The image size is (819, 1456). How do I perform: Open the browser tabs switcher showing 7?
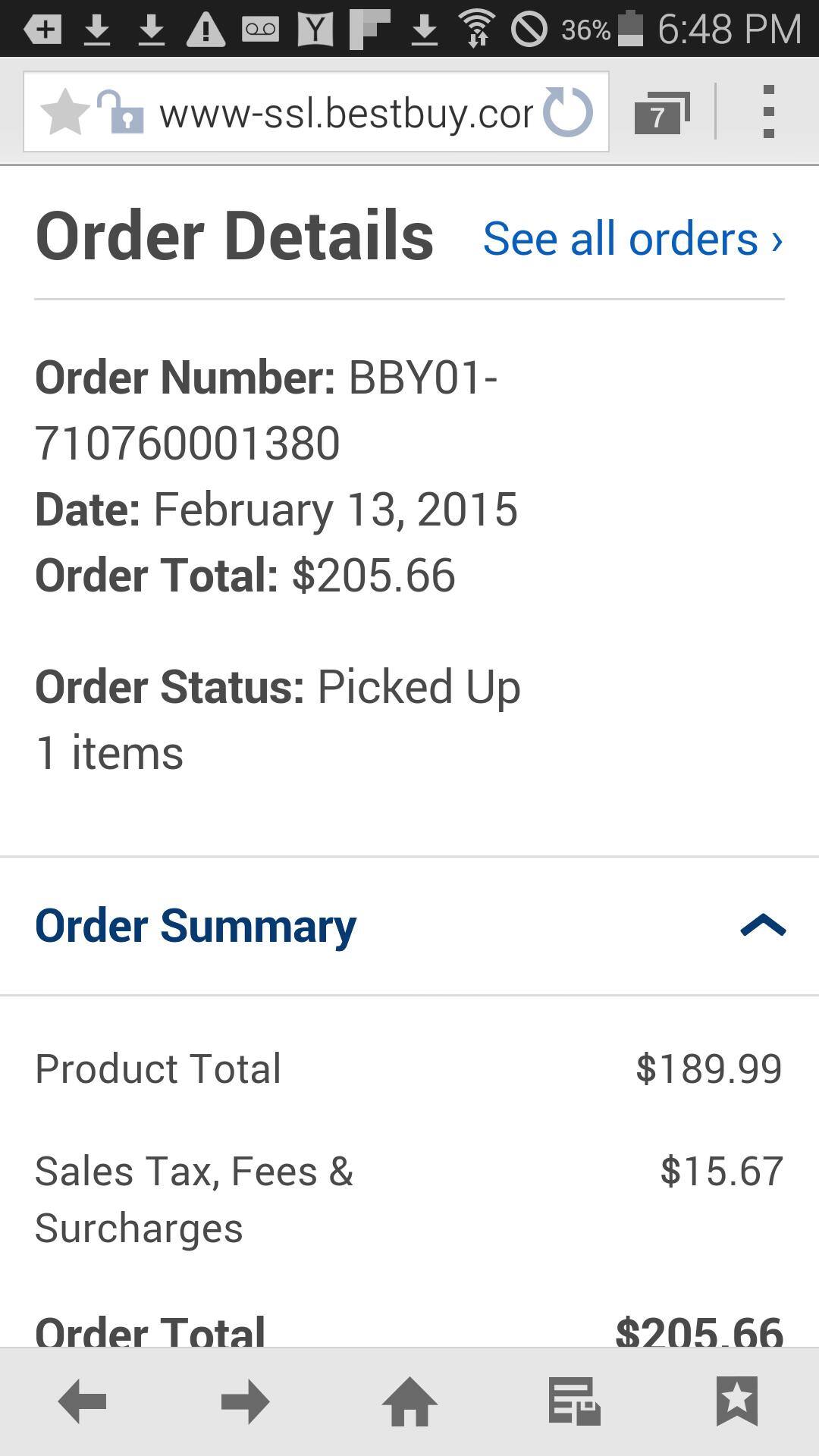[661, 113]
